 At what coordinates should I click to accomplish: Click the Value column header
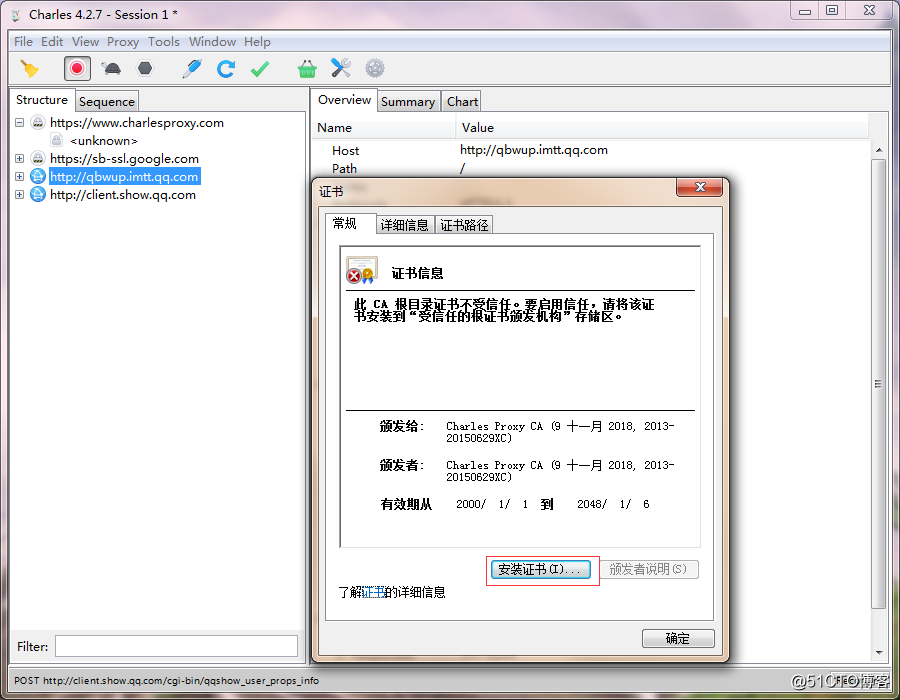click(662, 127)
